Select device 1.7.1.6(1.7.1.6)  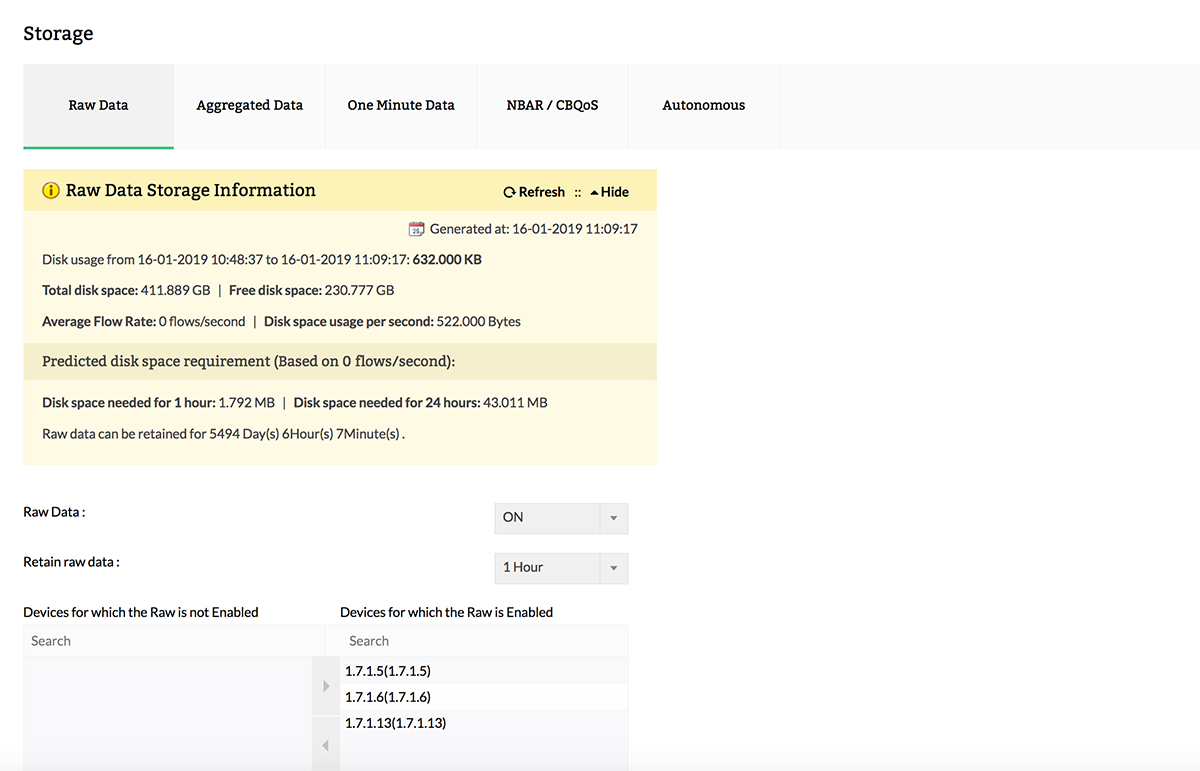click(x=484, y=697)
